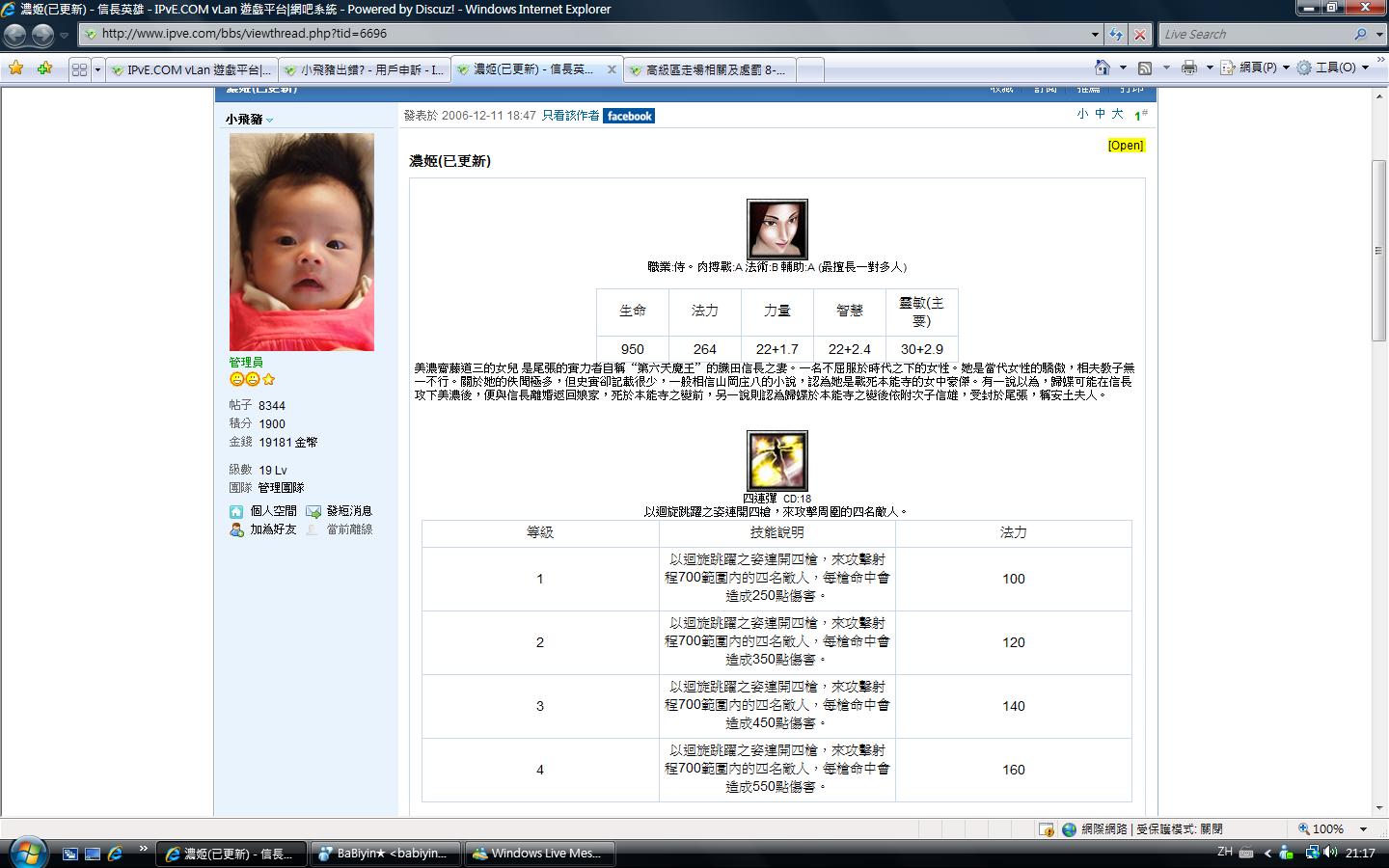
Task: Click the Home page icon
Action: click(x=1102, y=68)
